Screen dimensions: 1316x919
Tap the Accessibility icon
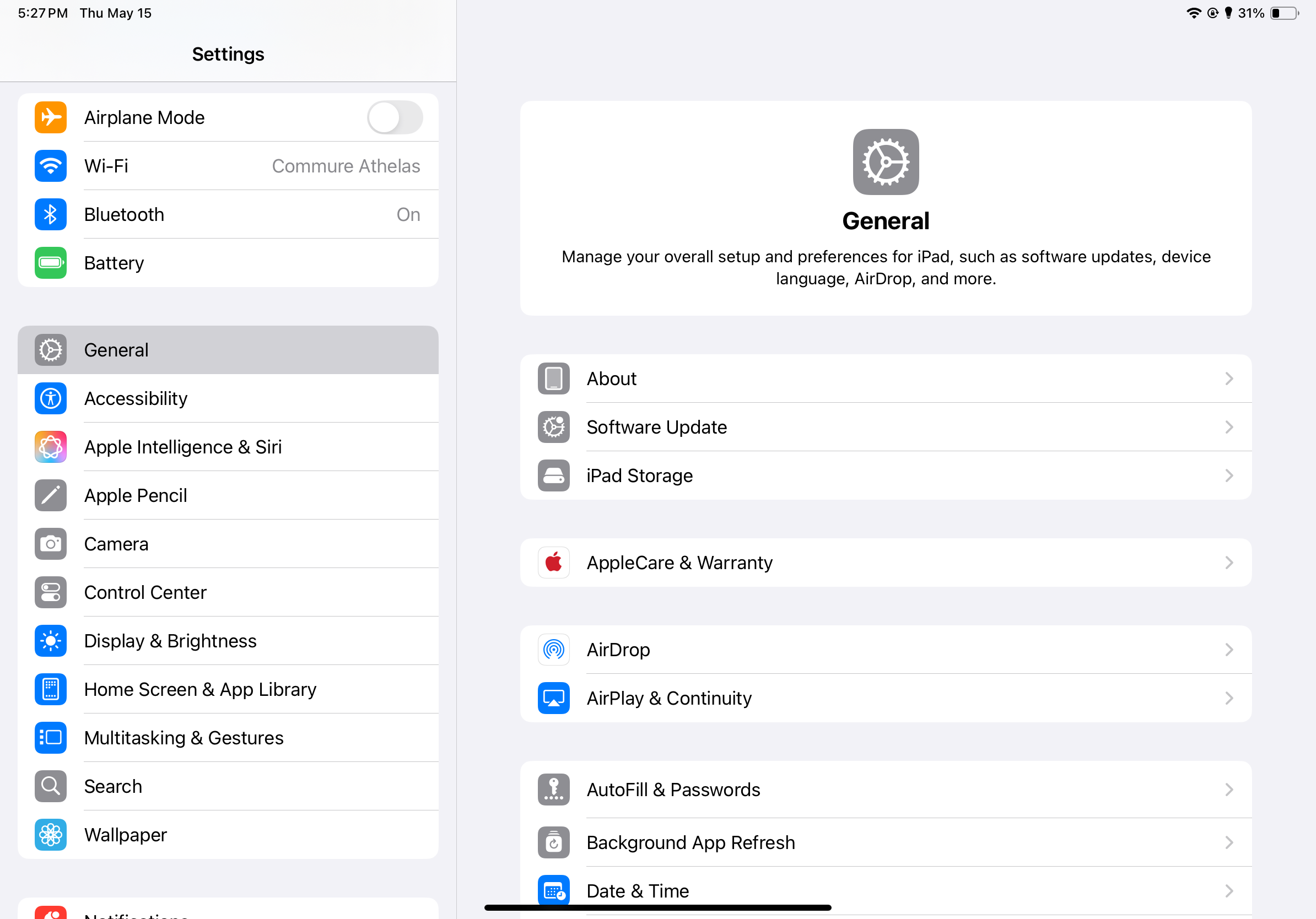(x=51, y=398)
